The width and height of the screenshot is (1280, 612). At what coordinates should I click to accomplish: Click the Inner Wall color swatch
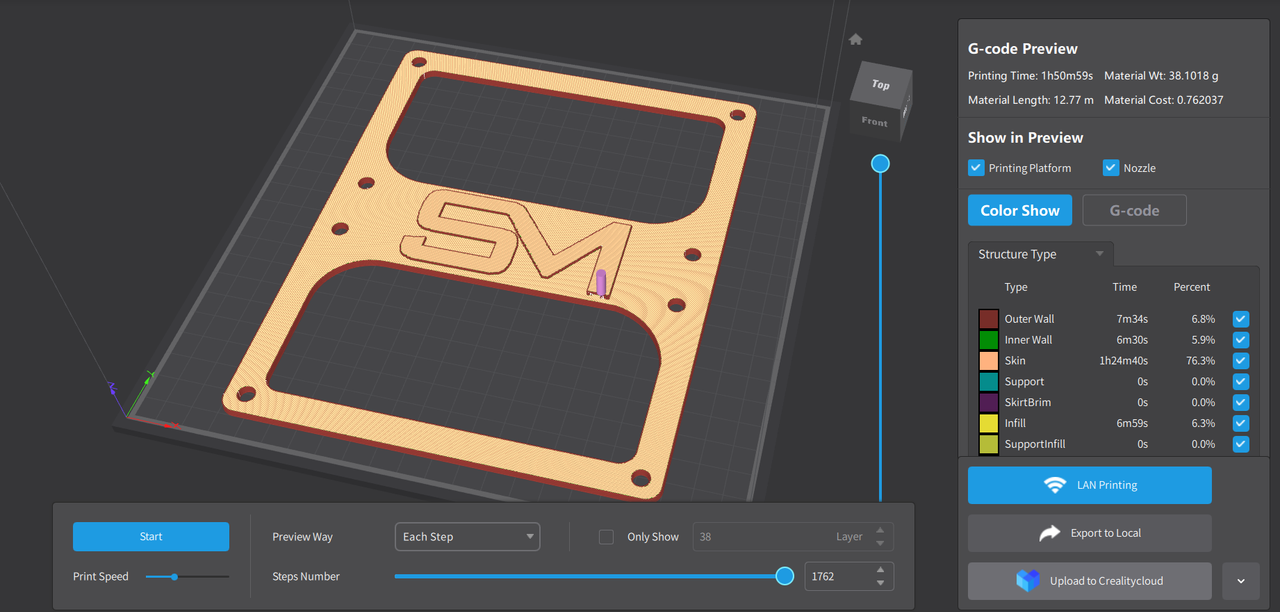pyautogui.click(x=988, y=340)
